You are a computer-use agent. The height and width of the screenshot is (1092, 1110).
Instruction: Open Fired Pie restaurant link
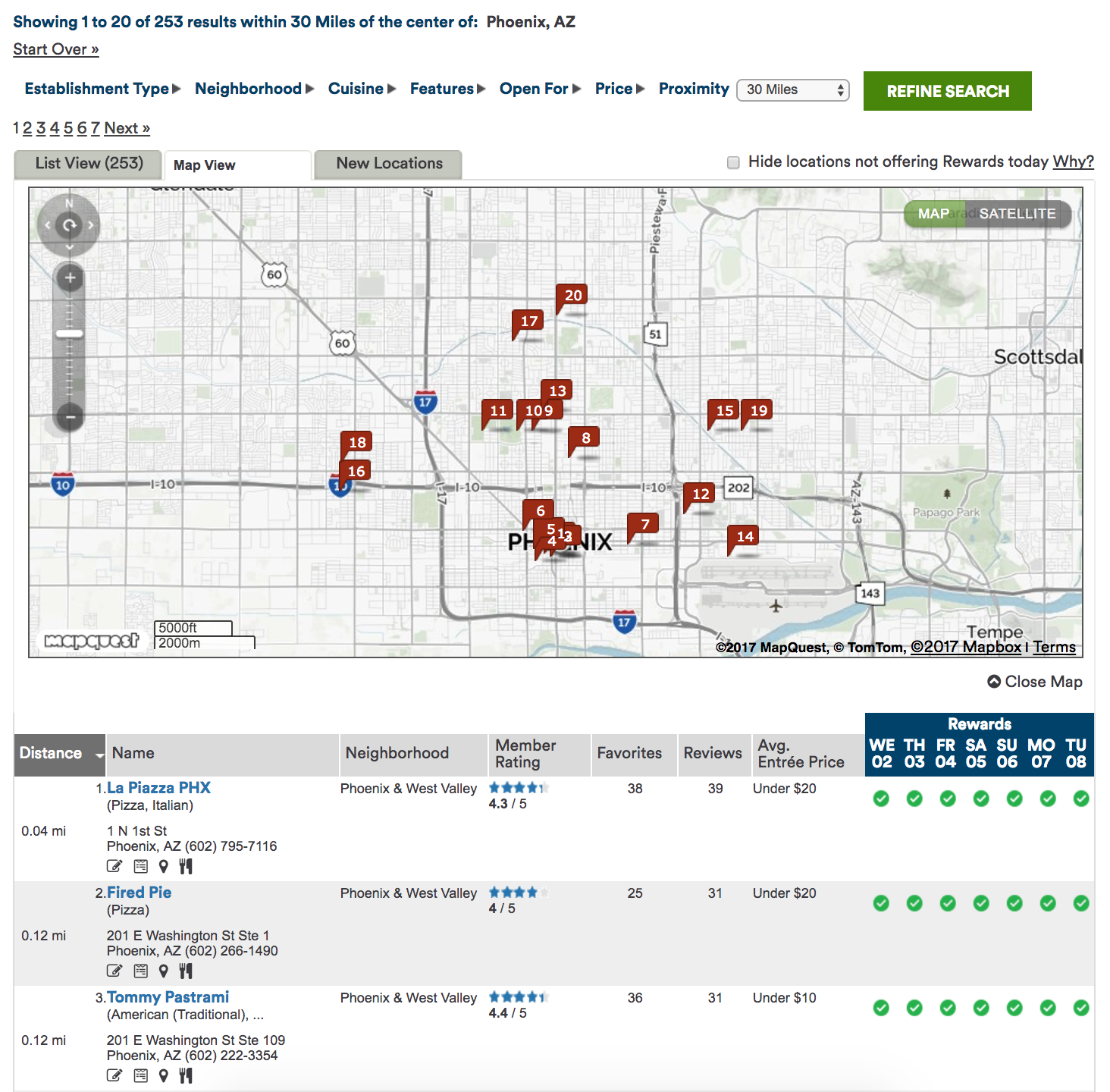point(139,893)
